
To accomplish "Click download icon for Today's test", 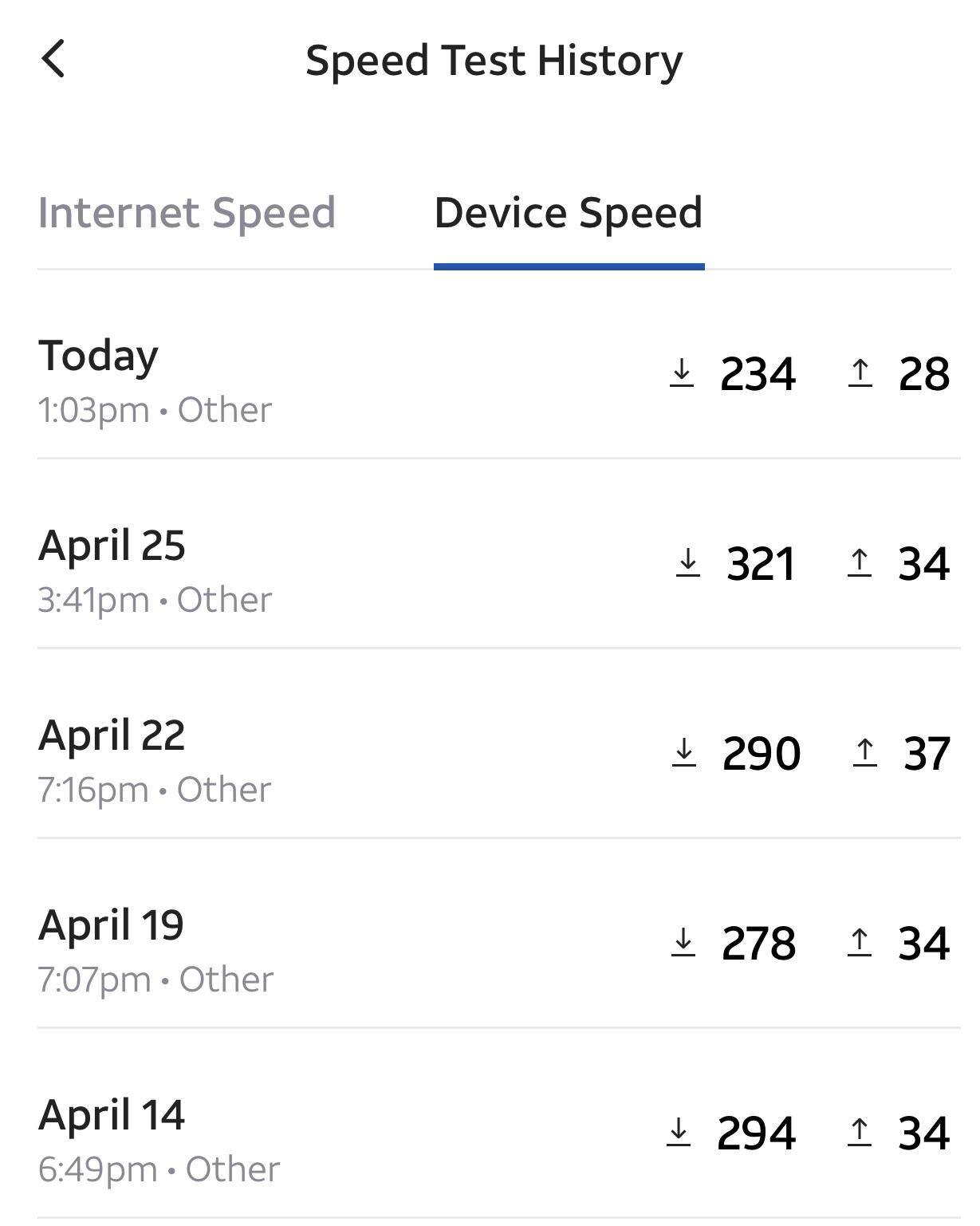I will tap(682, 373).
